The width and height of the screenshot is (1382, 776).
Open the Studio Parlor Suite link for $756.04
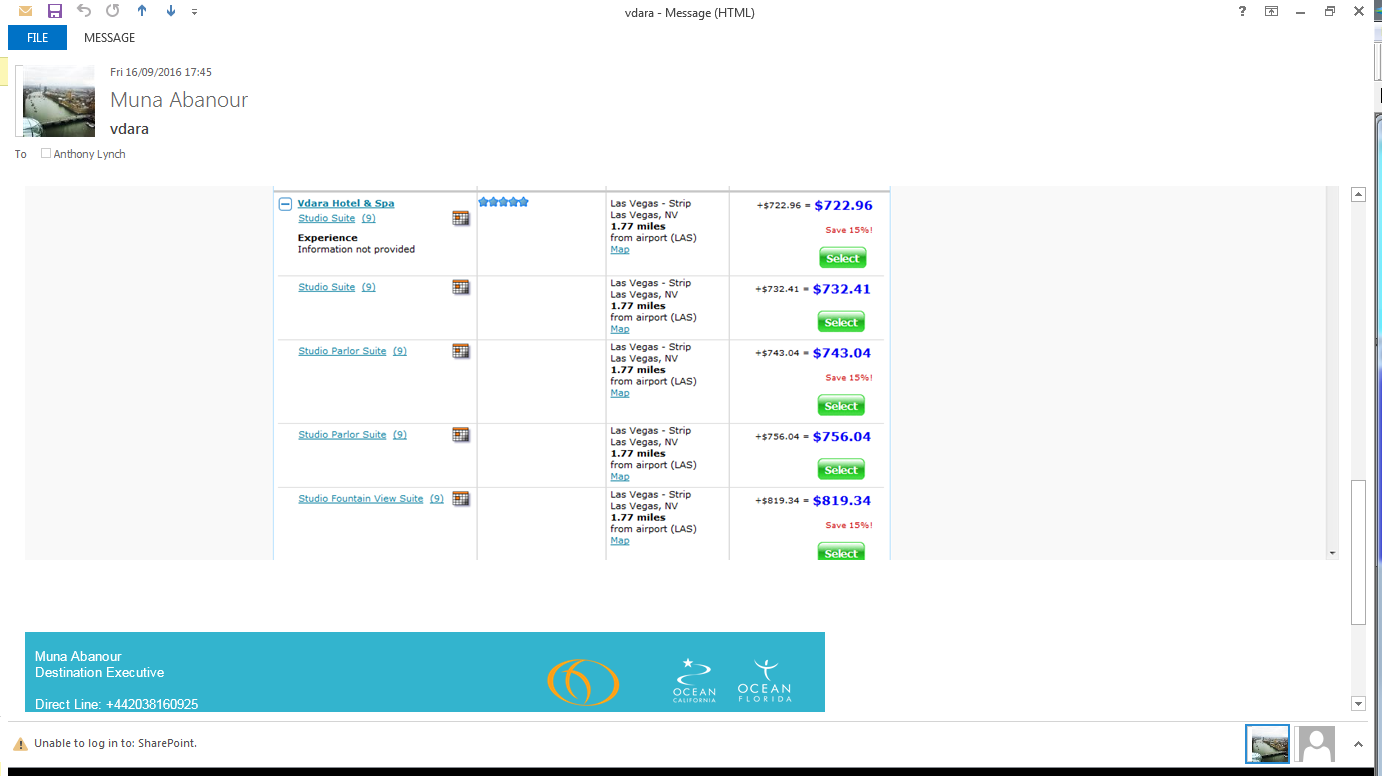[342, 435]
